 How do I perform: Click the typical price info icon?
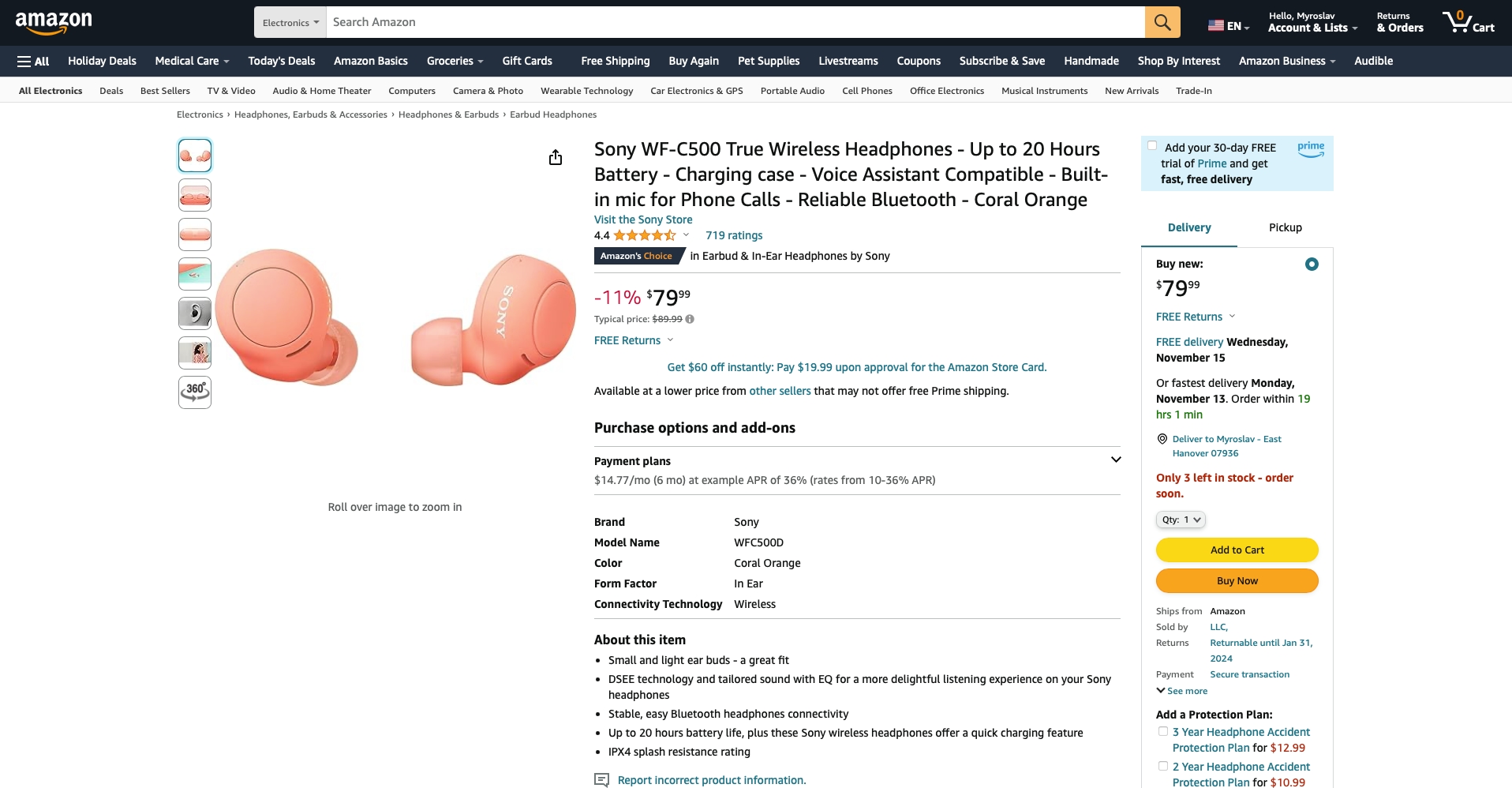690,320
